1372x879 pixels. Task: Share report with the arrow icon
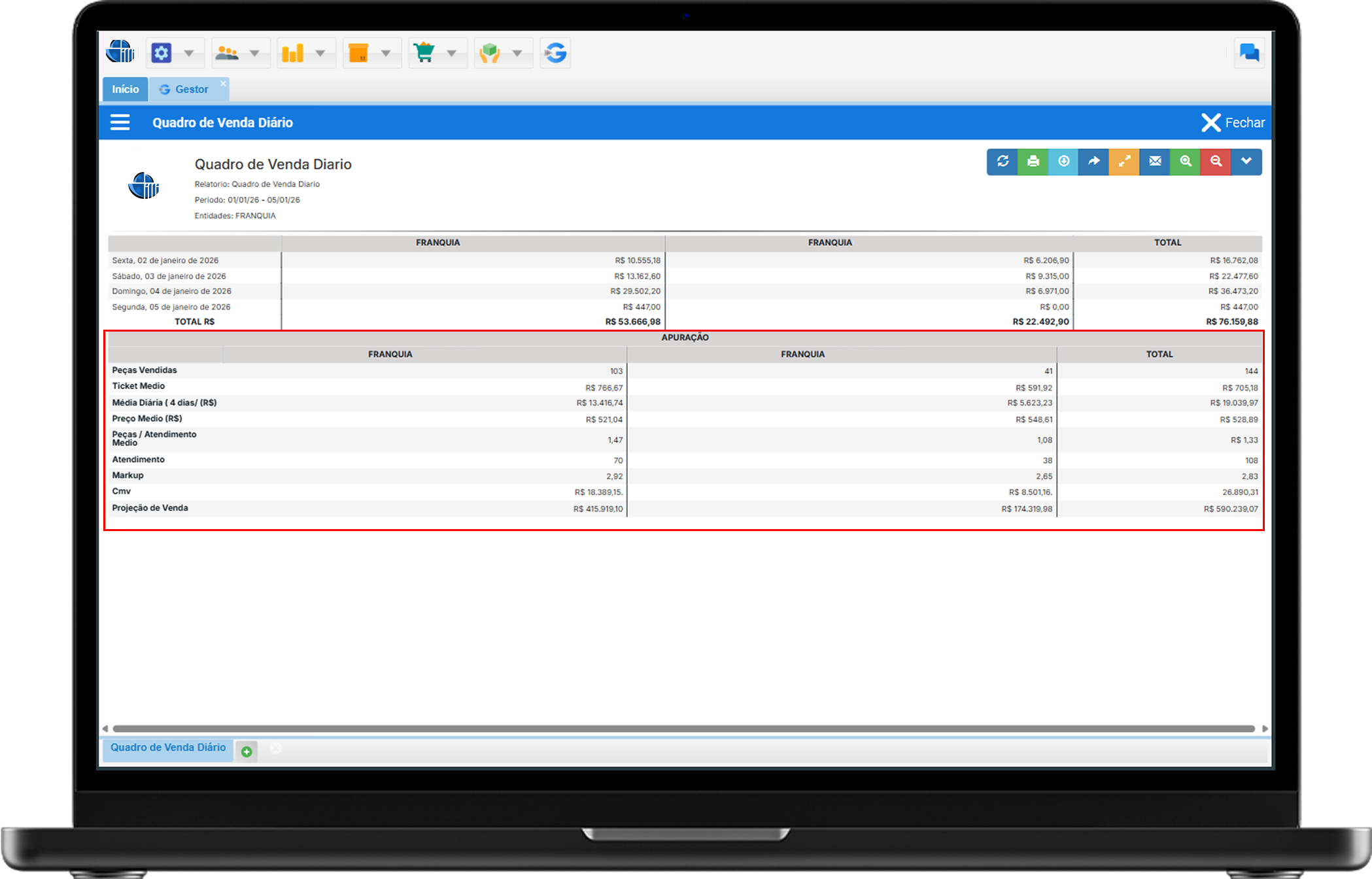(1093, 162)
